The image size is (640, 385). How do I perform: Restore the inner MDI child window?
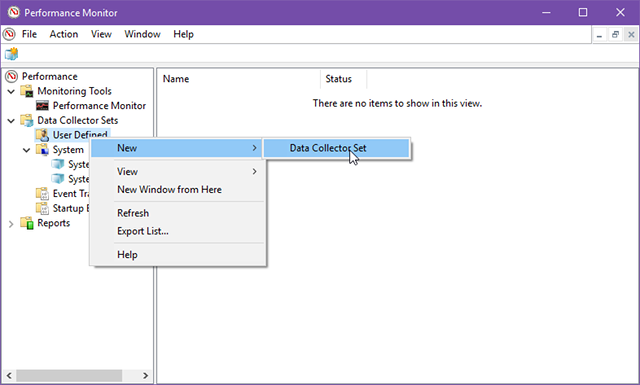[615, 35]
